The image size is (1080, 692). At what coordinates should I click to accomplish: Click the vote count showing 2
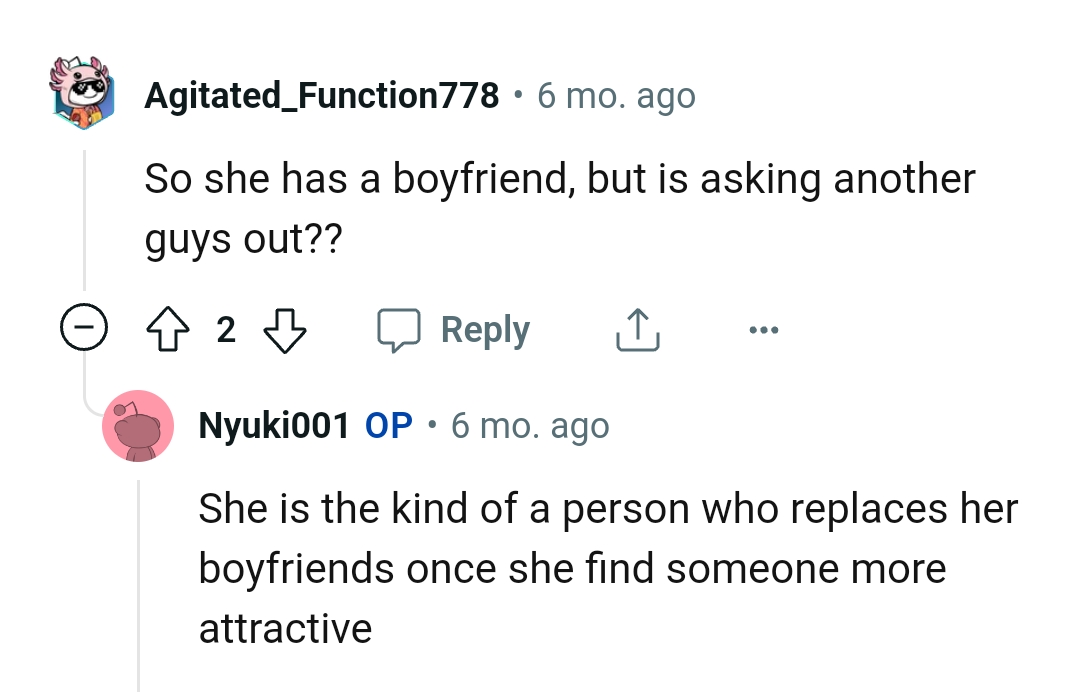[x=226, y=328]
